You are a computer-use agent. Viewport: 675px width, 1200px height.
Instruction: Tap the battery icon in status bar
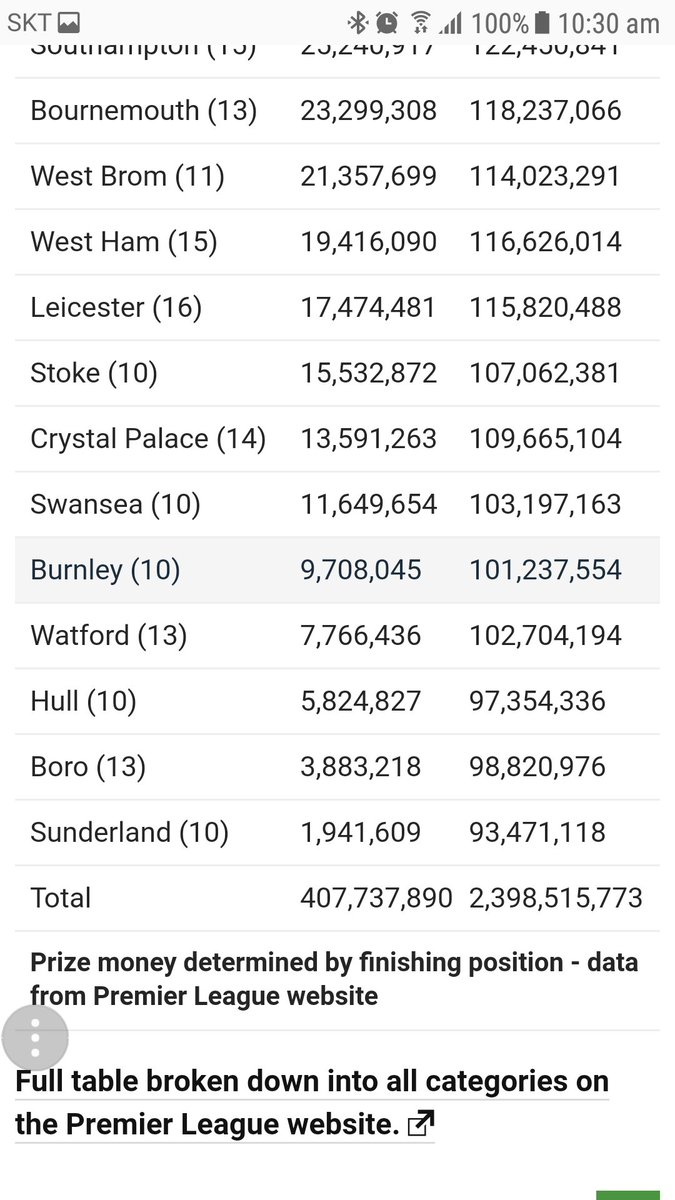(x=542, y=22)
